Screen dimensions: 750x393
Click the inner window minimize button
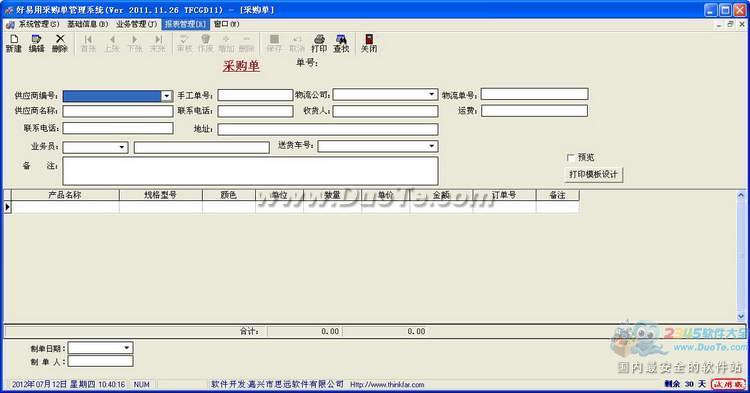coord(719,24)
